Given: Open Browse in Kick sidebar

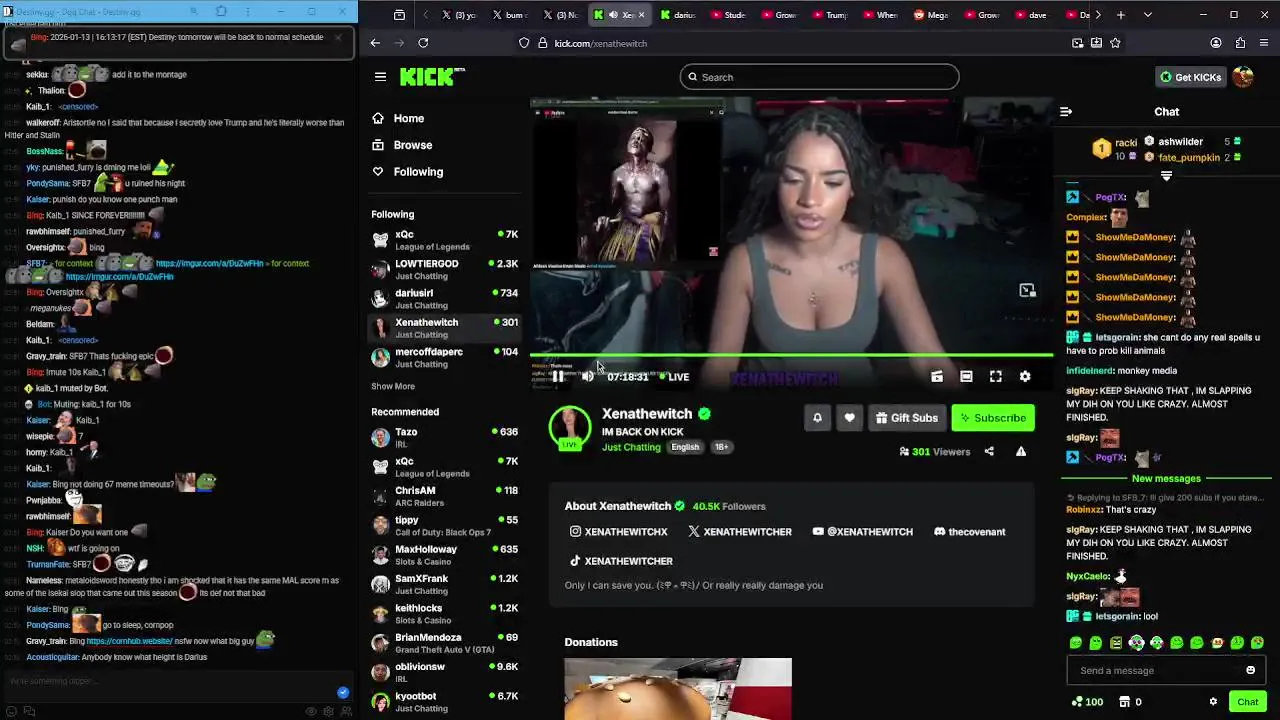Looking at the screenshot, I should click(413, 145).
